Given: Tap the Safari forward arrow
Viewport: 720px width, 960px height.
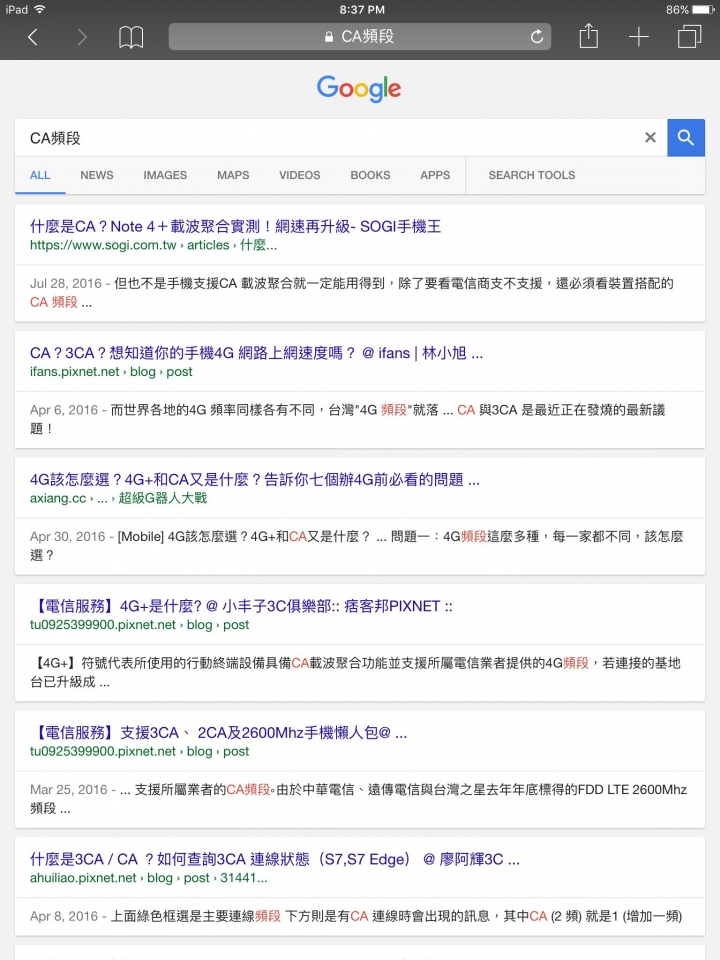Looking at the screenshot, I should [x=82, y=37].
